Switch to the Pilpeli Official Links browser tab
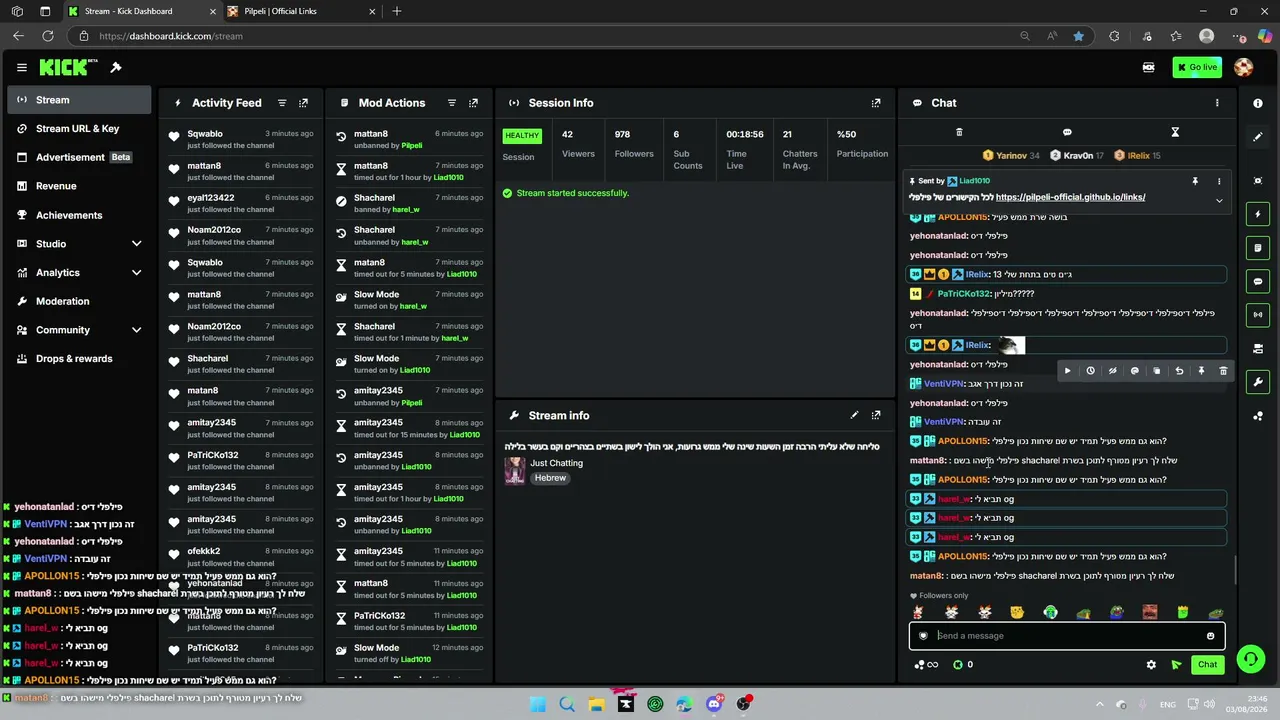The width and height of the screenshot is (1280, 720). point(300,11)
